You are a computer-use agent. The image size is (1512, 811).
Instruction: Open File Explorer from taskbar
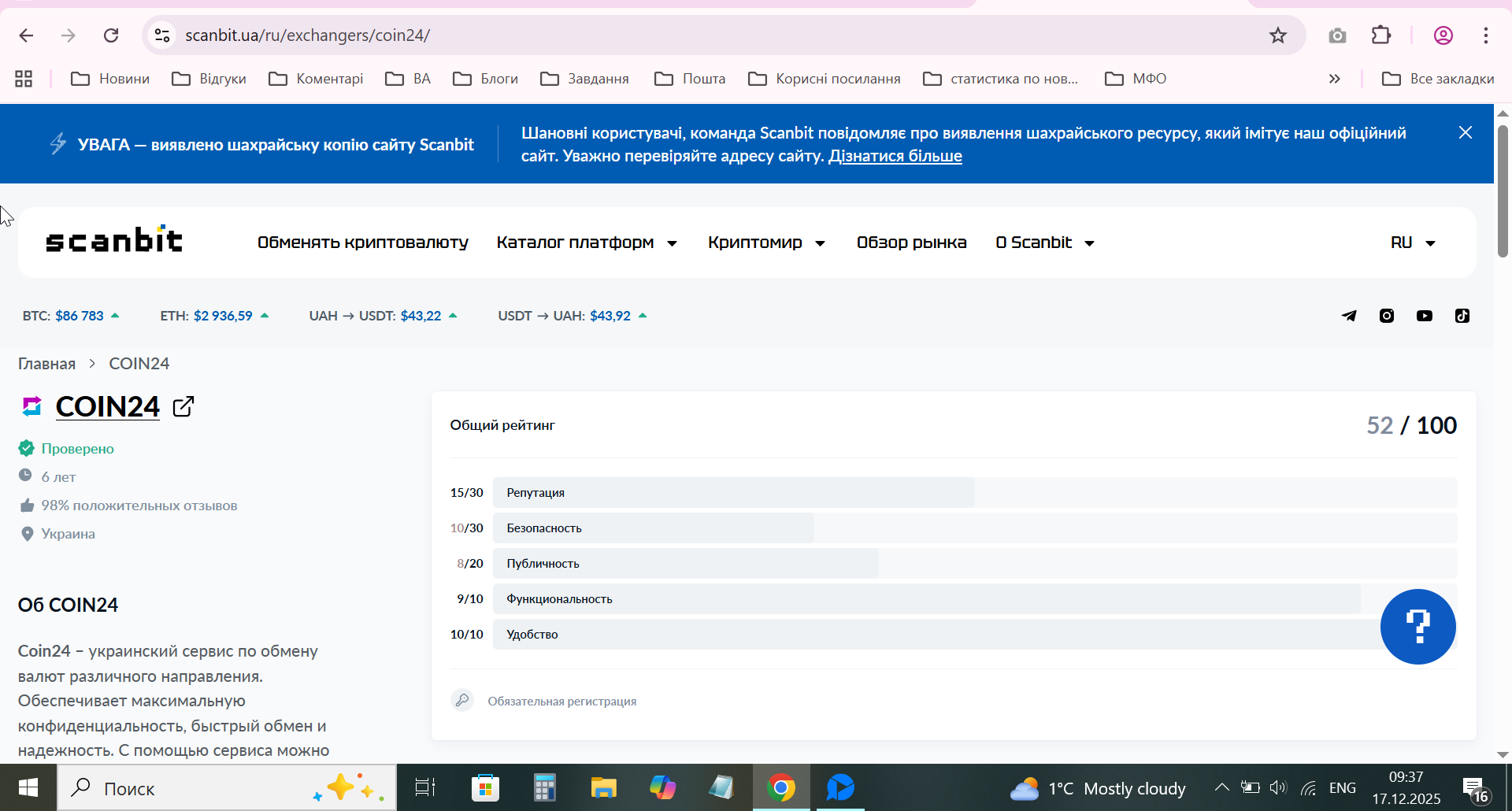pos(603,787)
